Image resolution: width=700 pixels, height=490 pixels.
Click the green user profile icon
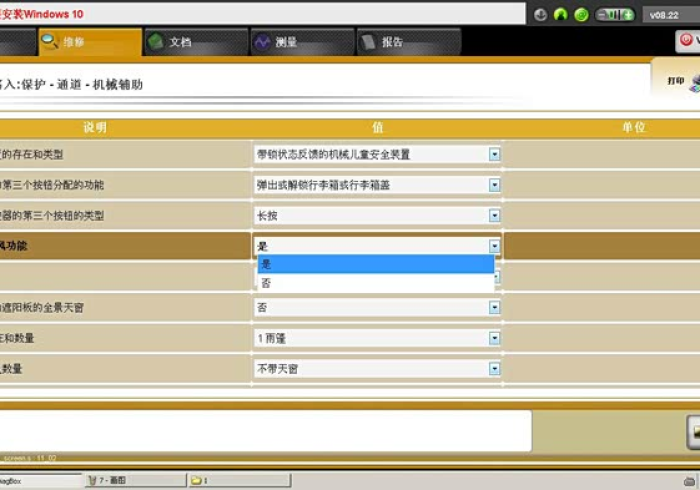click(x=560, y=15)
